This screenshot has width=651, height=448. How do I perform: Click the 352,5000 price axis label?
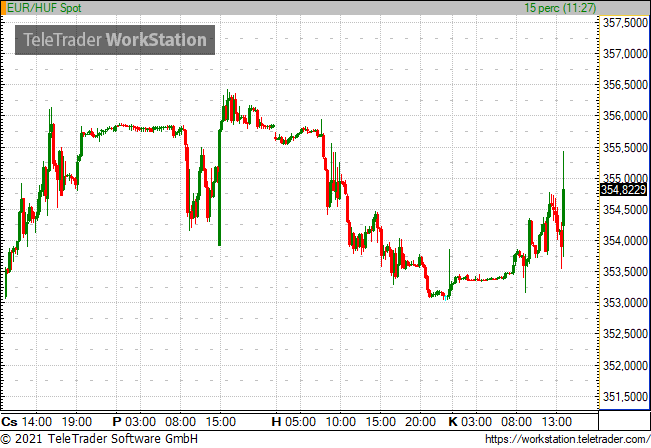[x=625, y=334]
